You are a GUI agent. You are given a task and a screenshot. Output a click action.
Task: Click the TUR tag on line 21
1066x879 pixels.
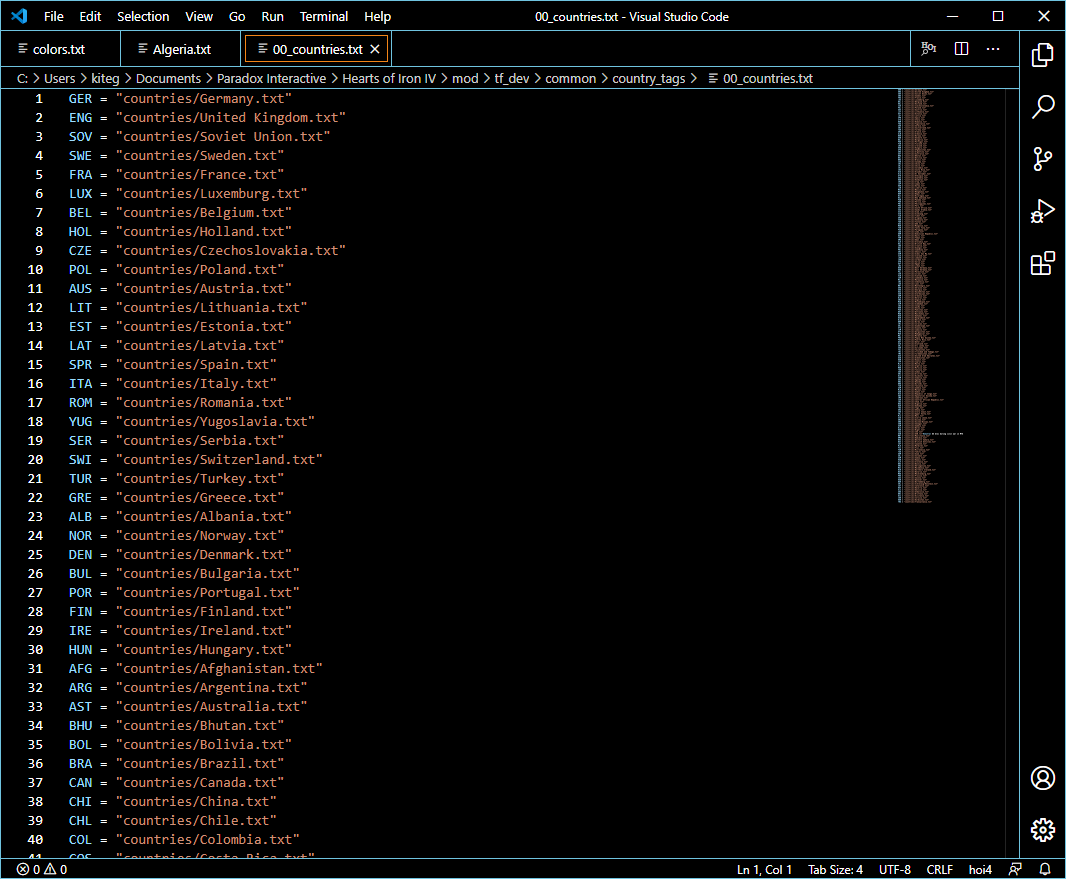pyautogui.click(x=80, y=479)
